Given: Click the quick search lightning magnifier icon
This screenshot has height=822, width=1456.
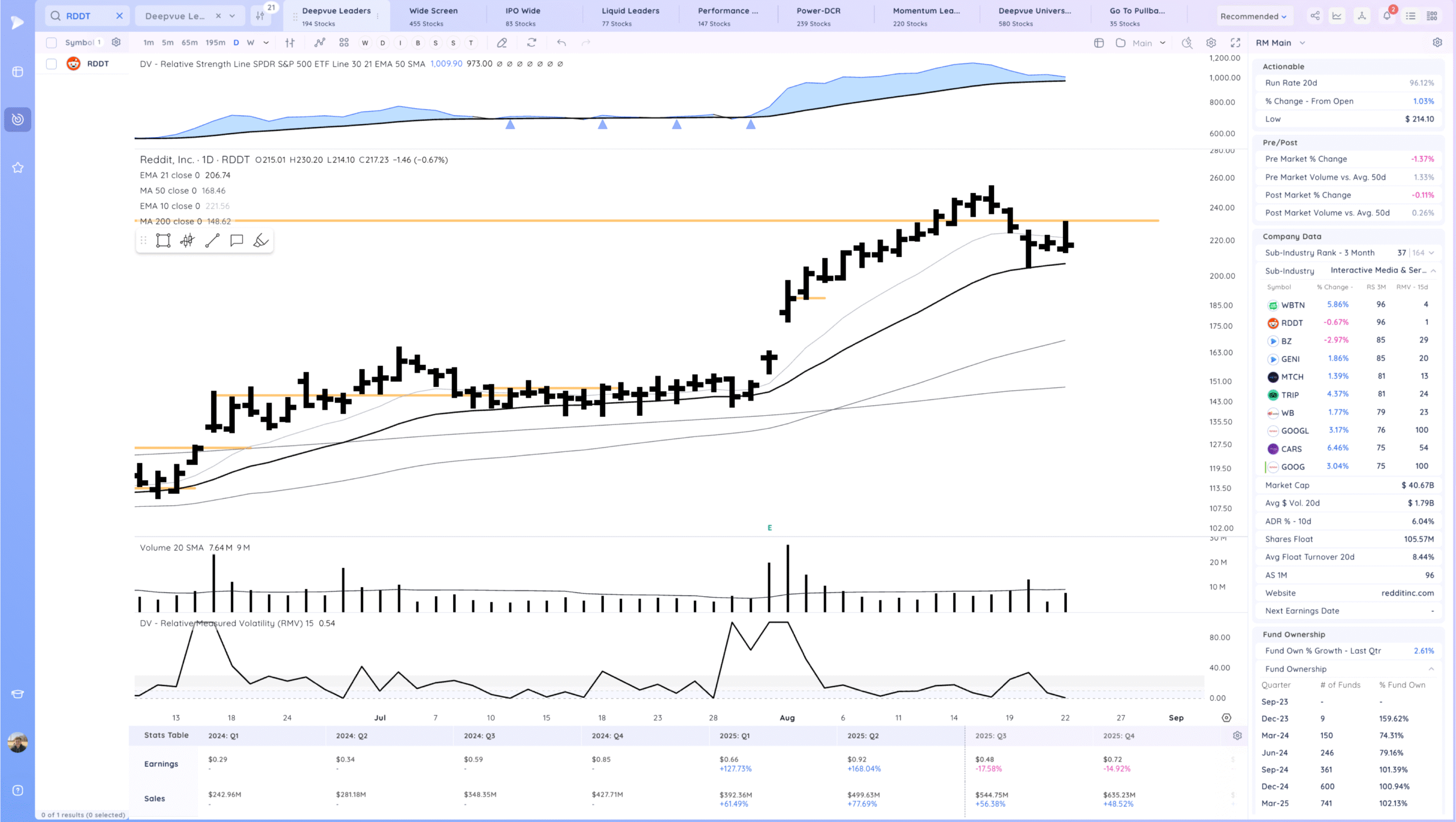Looking at the screenshot, I should coord(1187,43).
